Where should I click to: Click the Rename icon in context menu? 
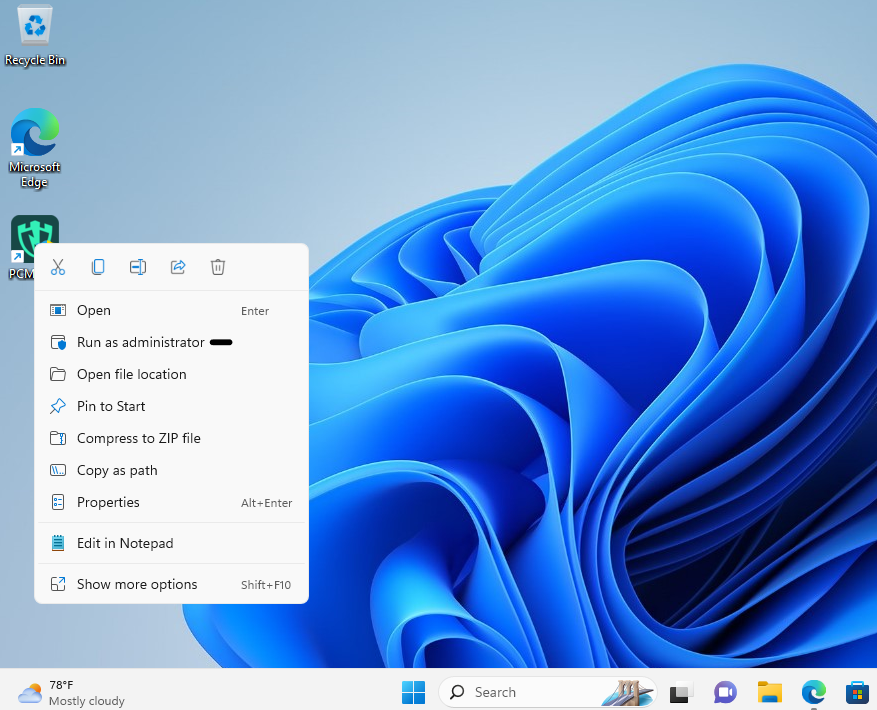point(138,267)
